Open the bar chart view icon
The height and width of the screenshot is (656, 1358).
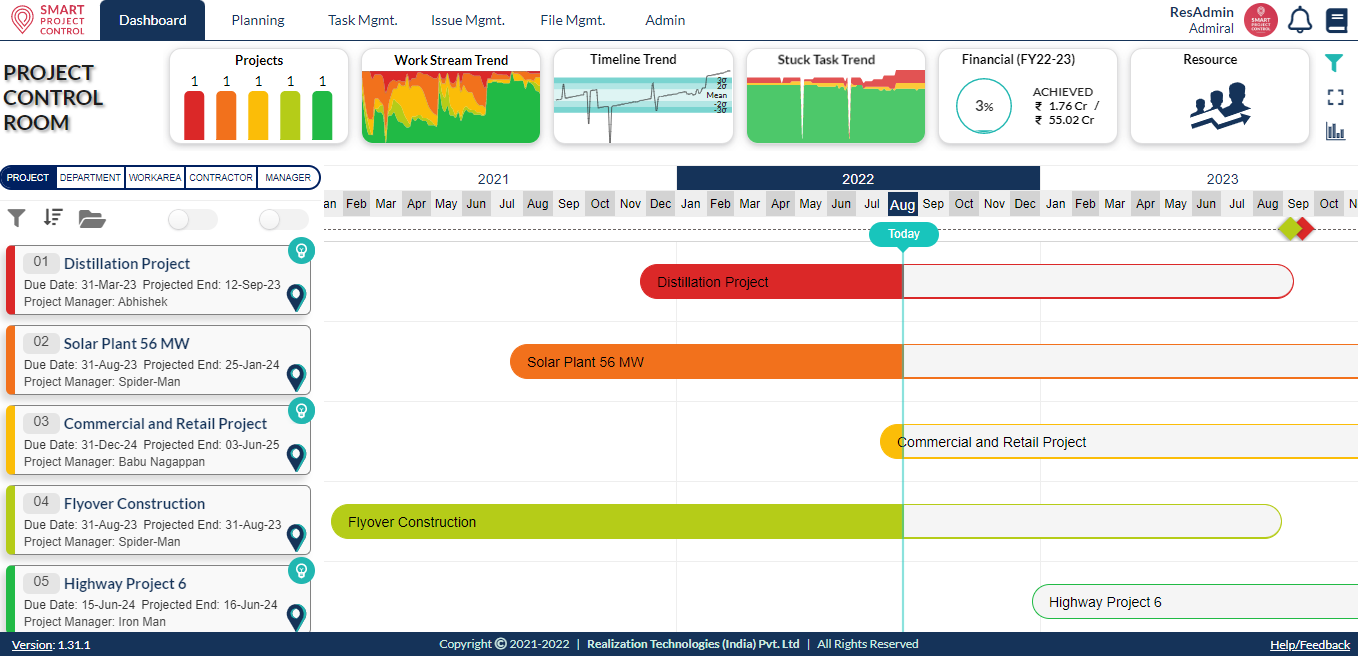[1337, 130]
